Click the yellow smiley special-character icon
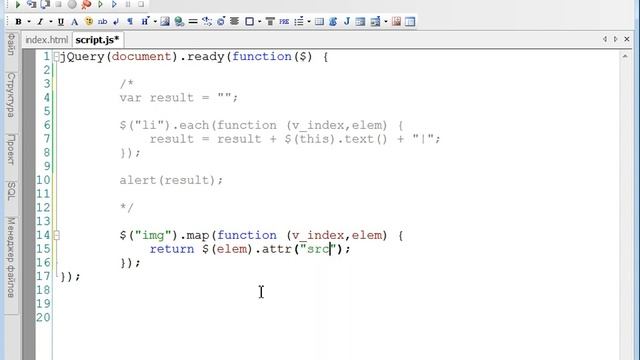 [x=89, y=22]
